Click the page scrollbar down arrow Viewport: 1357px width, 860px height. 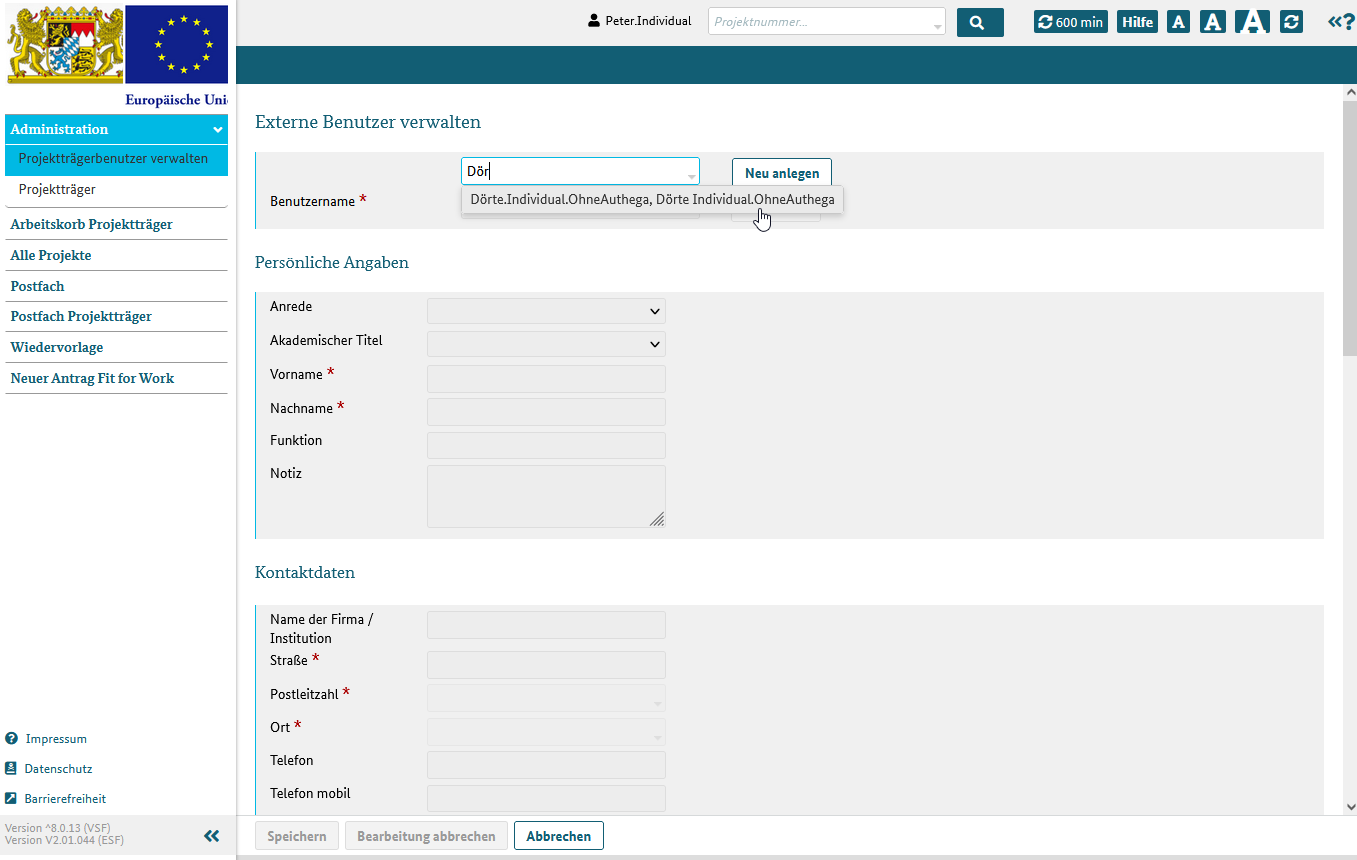coord(1349,806)
